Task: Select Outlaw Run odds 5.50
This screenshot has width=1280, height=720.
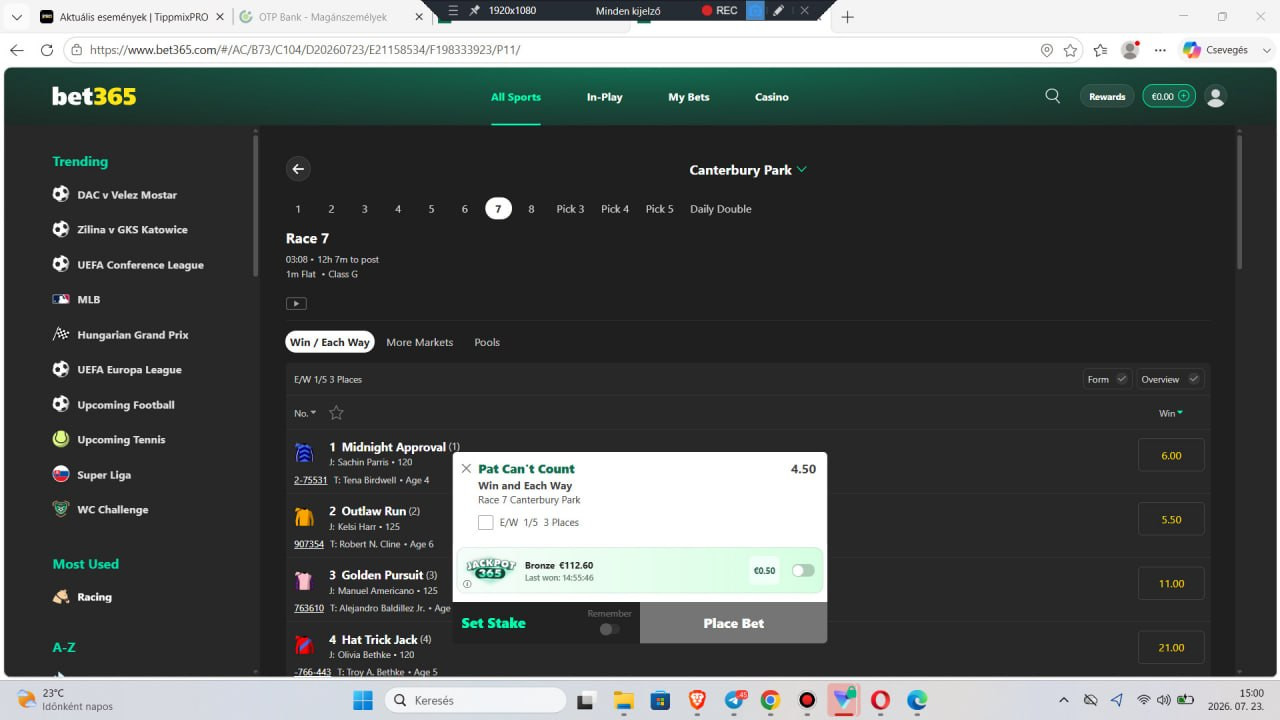Action: pyautogui.click(x=1171, y=519)
